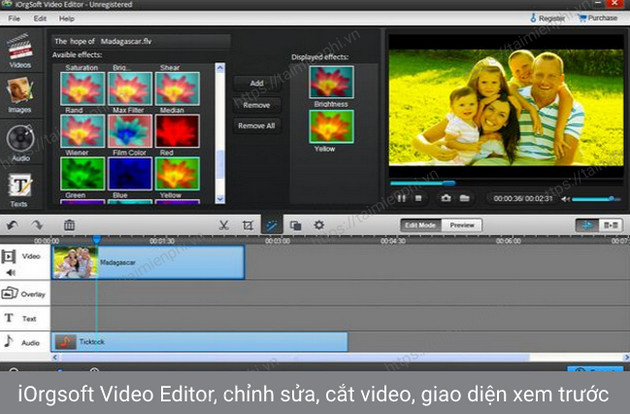Click the Register link
This screenshot has height=414, width=630.
547,18
